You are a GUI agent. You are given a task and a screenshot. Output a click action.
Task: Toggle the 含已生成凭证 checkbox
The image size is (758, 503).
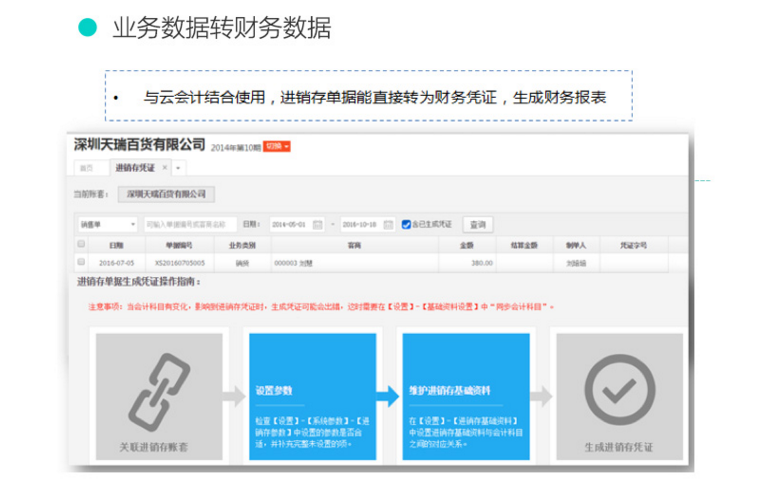[406, 224]
